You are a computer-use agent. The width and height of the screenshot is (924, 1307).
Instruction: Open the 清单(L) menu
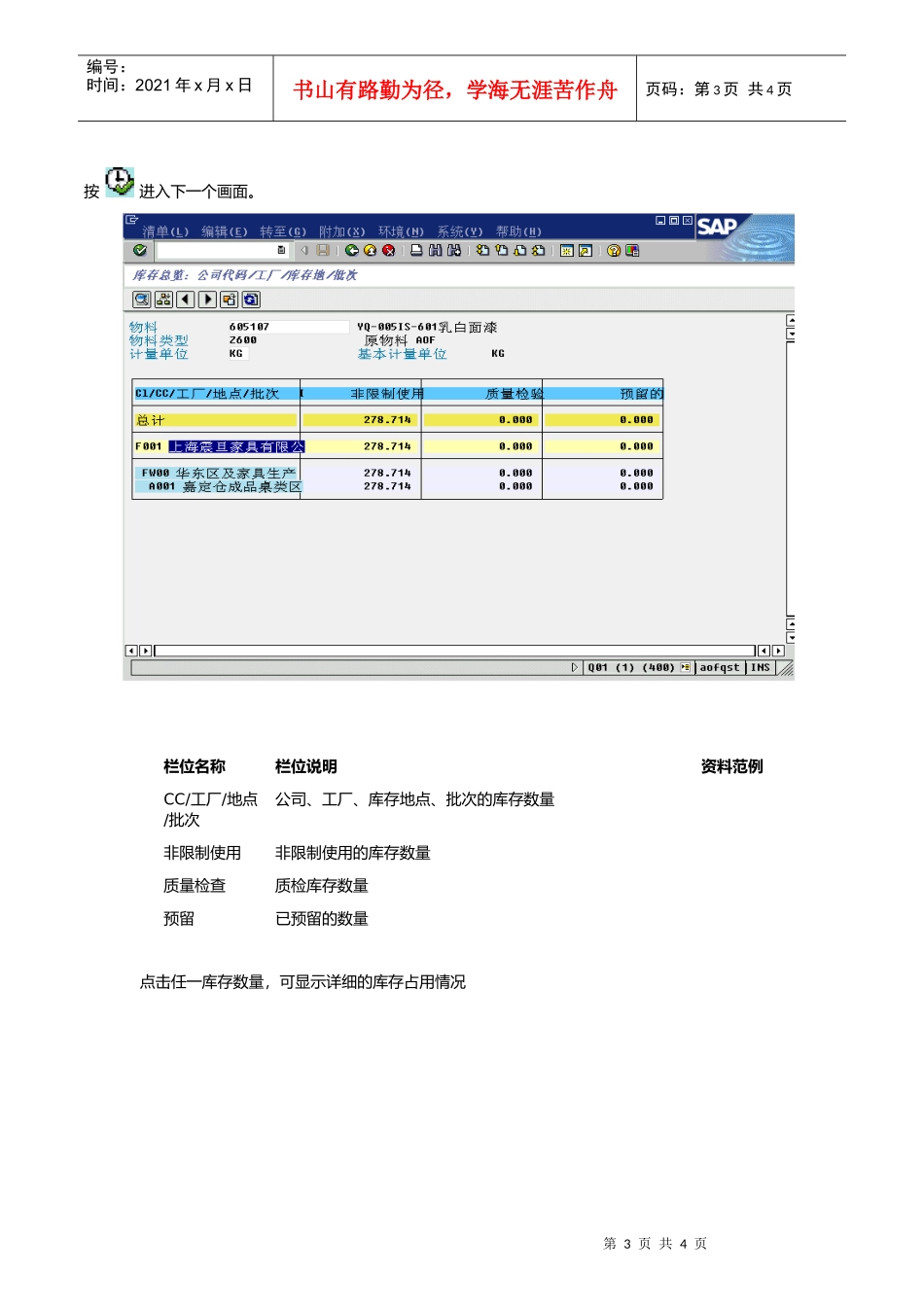point(165,231)
